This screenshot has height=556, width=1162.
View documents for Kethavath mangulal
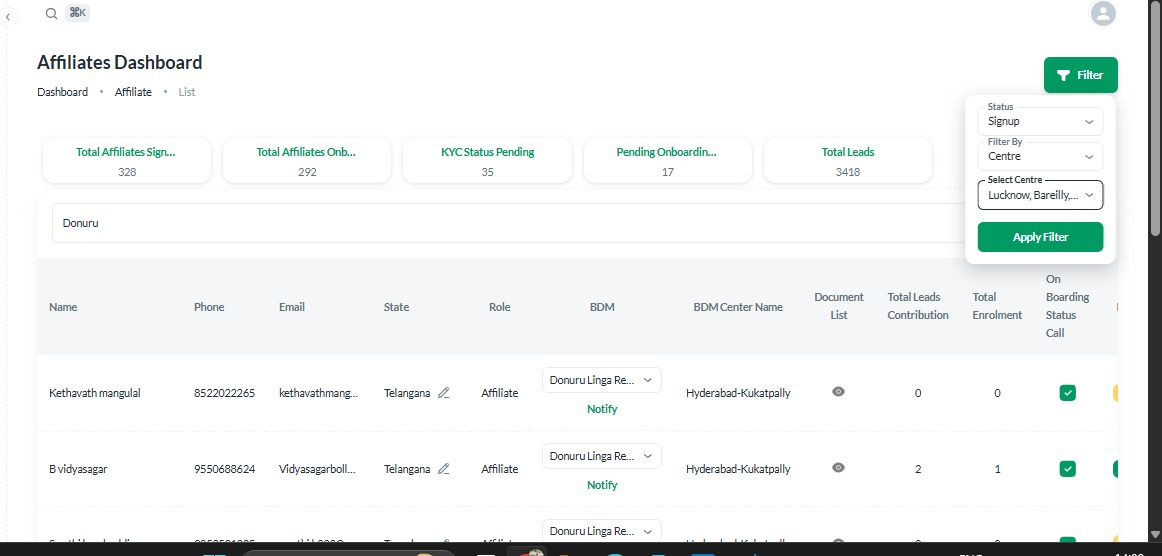pyautogui.click(x=838, y=392)
